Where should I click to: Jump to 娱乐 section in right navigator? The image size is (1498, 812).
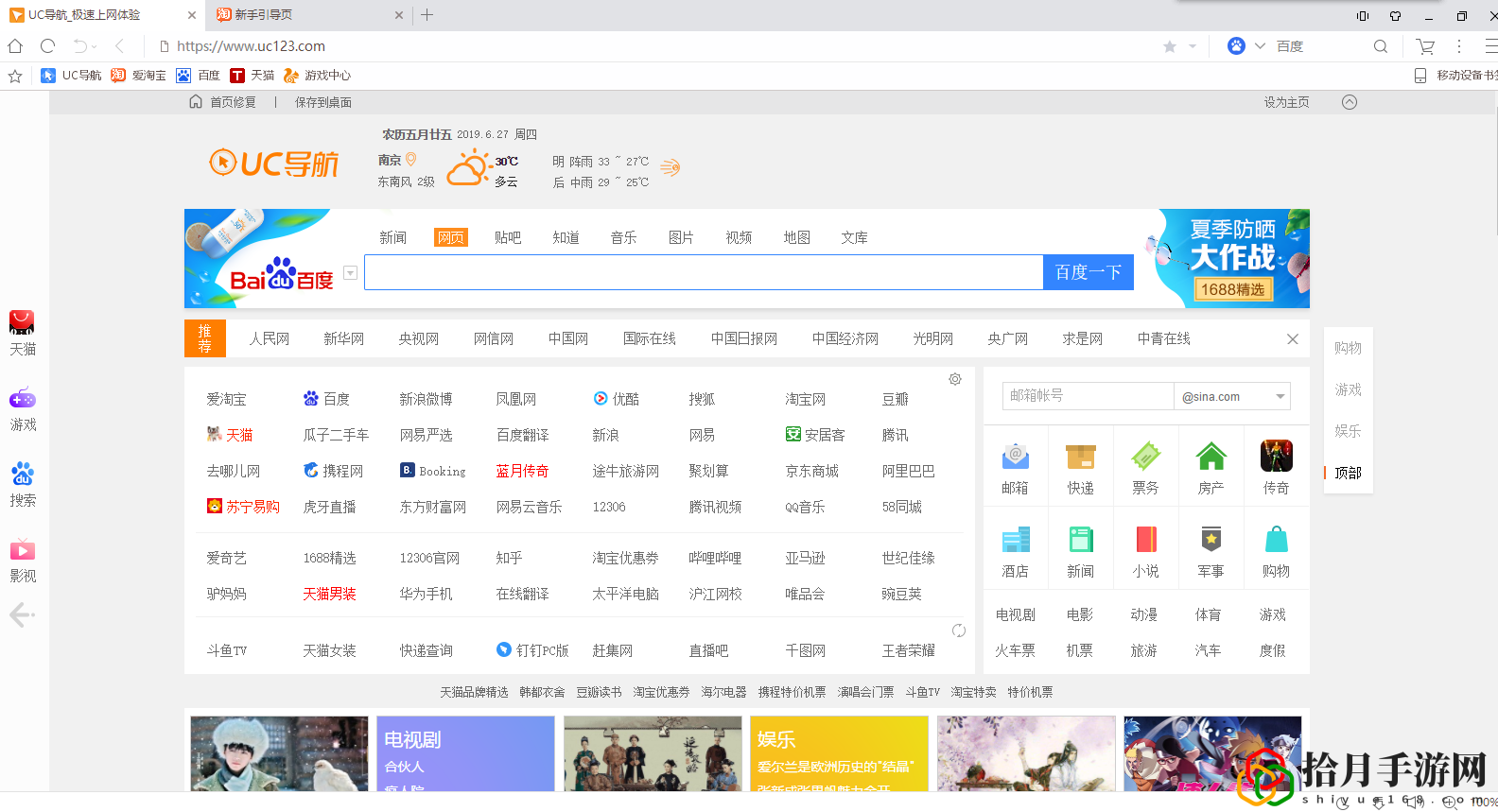coord(1348,431)
